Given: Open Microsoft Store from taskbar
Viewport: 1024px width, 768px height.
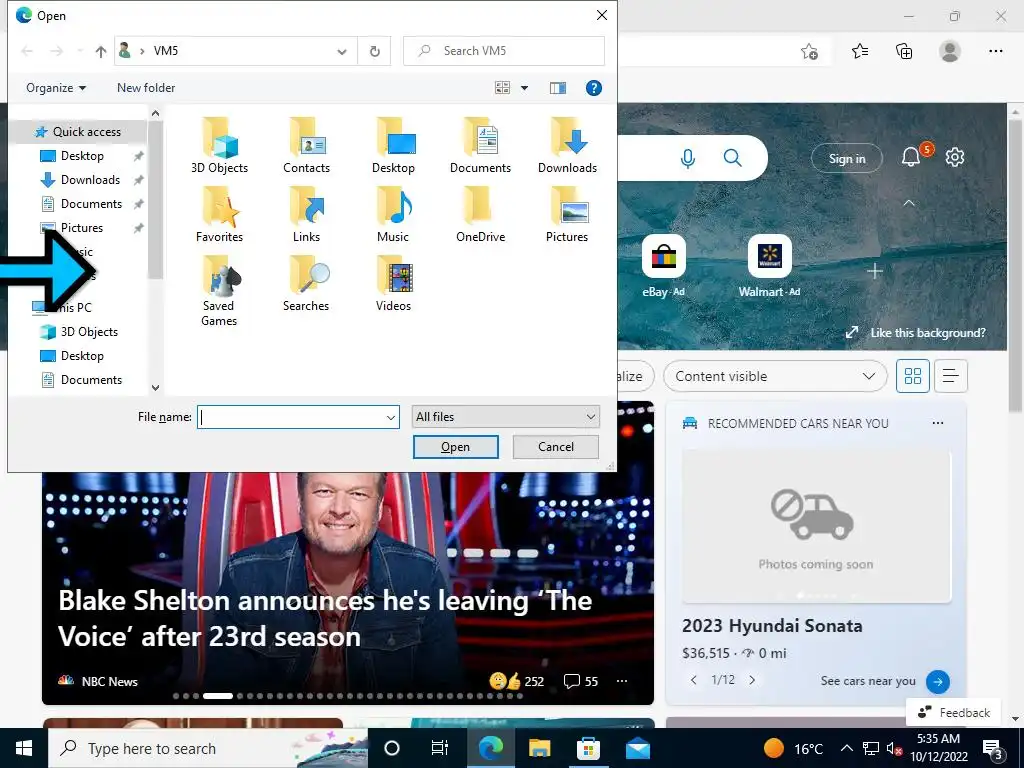Looking at the screenshot, I should [588, 748].
